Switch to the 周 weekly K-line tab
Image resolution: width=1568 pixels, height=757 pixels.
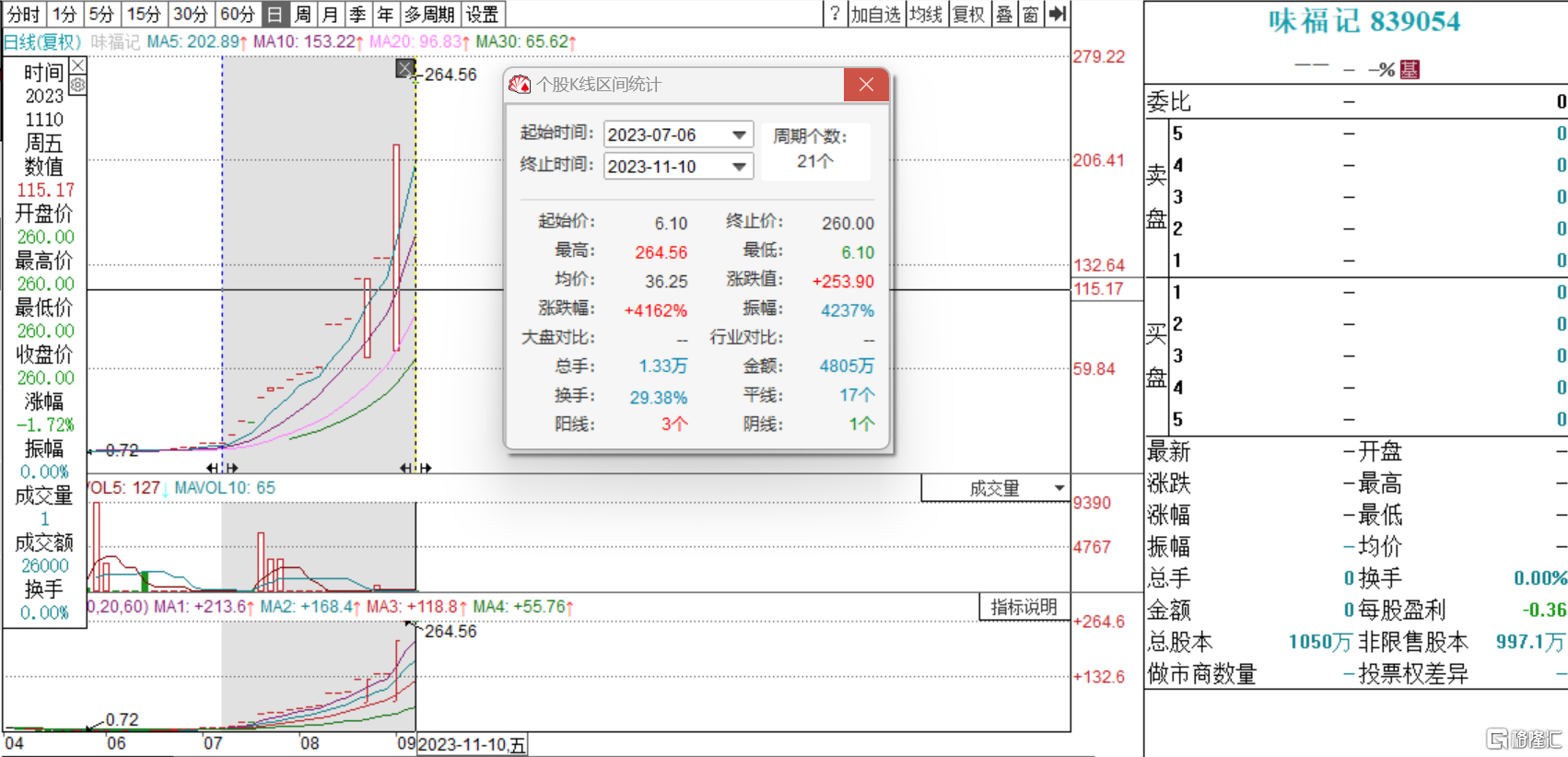[x=303, y=14]
